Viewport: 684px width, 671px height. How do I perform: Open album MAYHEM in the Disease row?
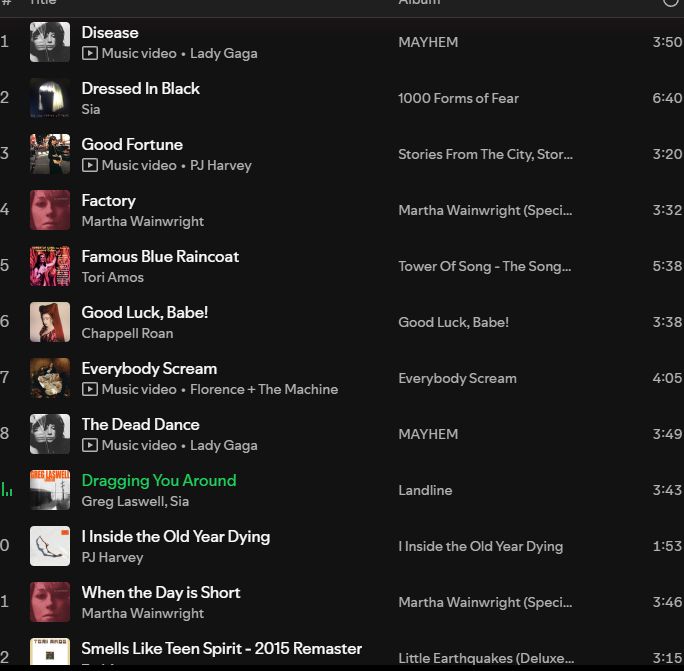click(428, 42)
